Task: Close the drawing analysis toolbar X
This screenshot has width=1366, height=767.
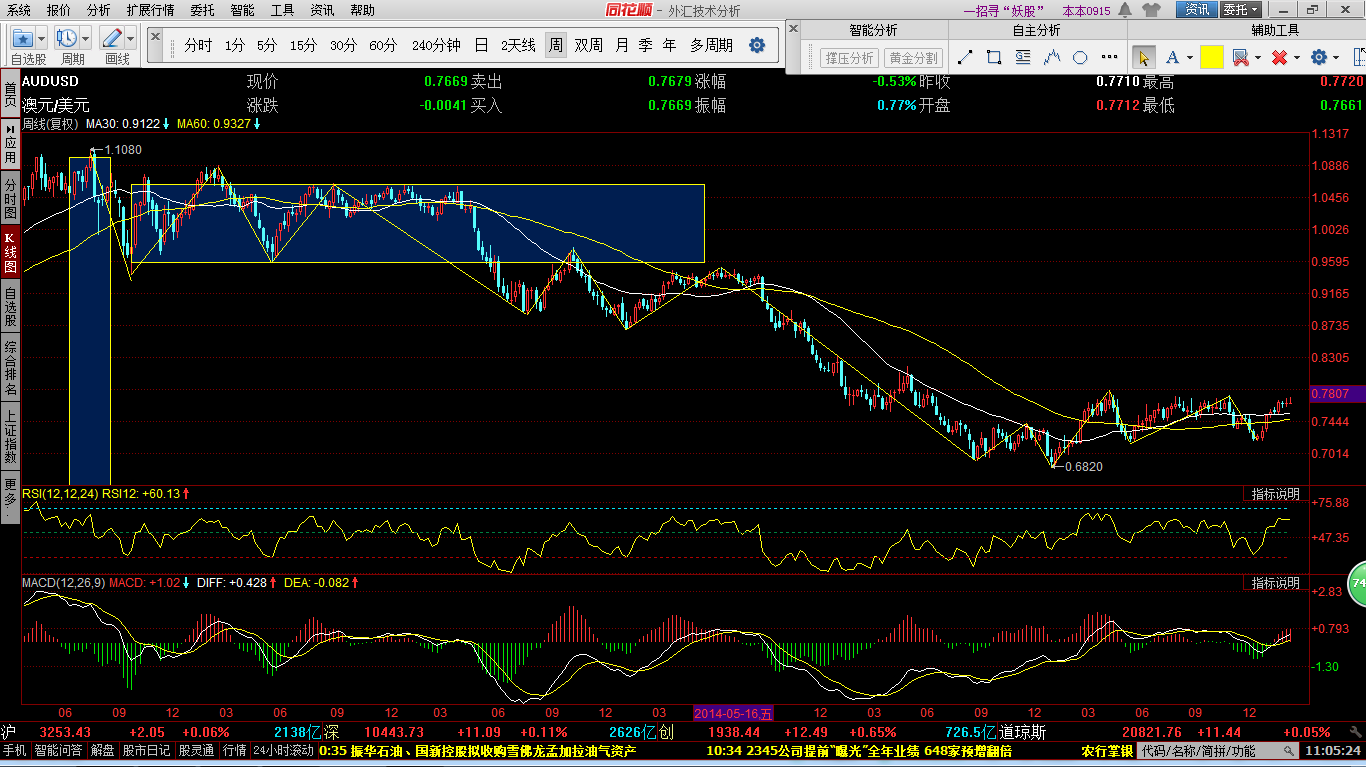Action: coord(793,28)
